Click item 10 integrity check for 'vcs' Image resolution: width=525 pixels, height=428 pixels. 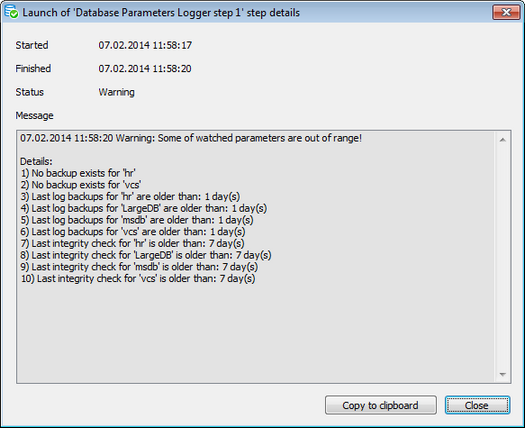pos(138,279)
